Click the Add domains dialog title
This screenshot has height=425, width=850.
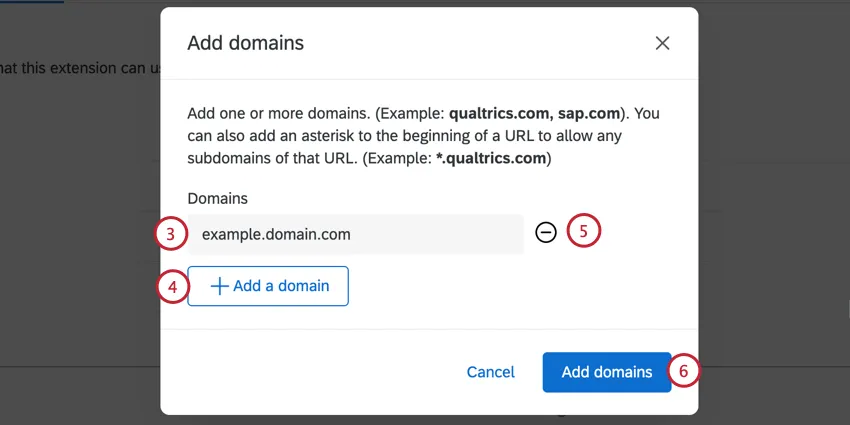click(245, 43)
